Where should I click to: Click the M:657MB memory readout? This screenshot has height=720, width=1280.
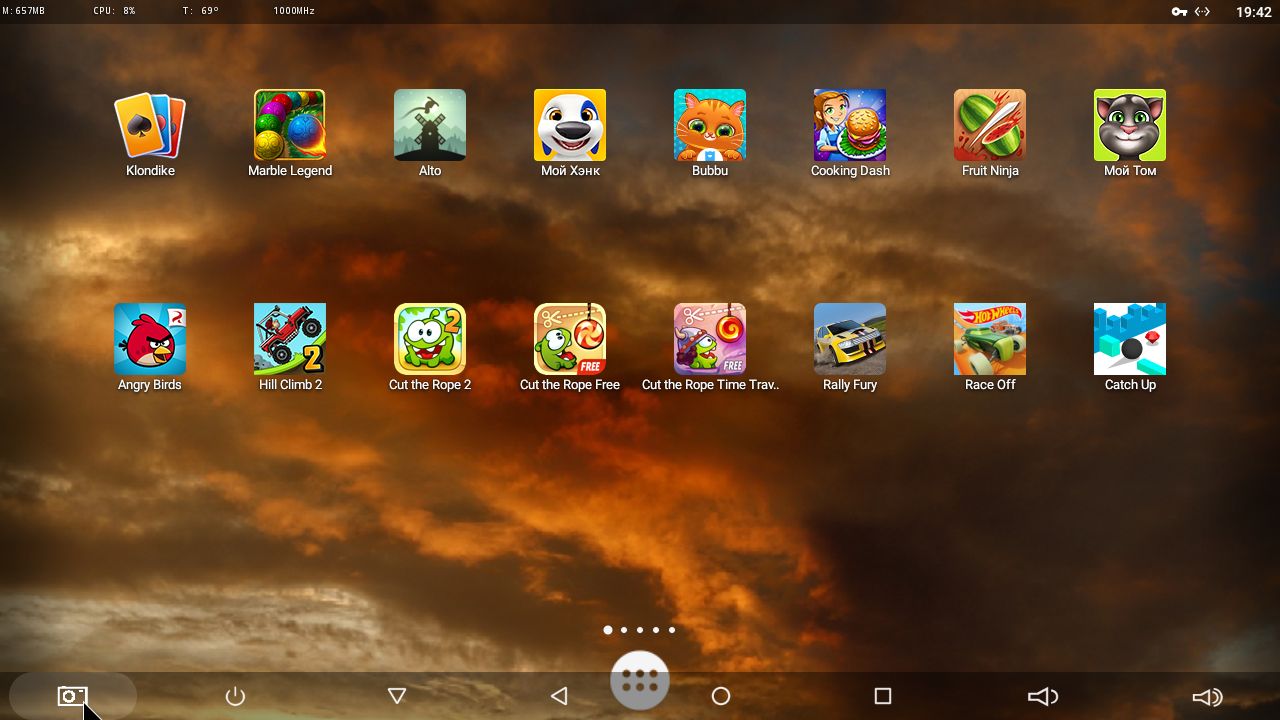24,11
